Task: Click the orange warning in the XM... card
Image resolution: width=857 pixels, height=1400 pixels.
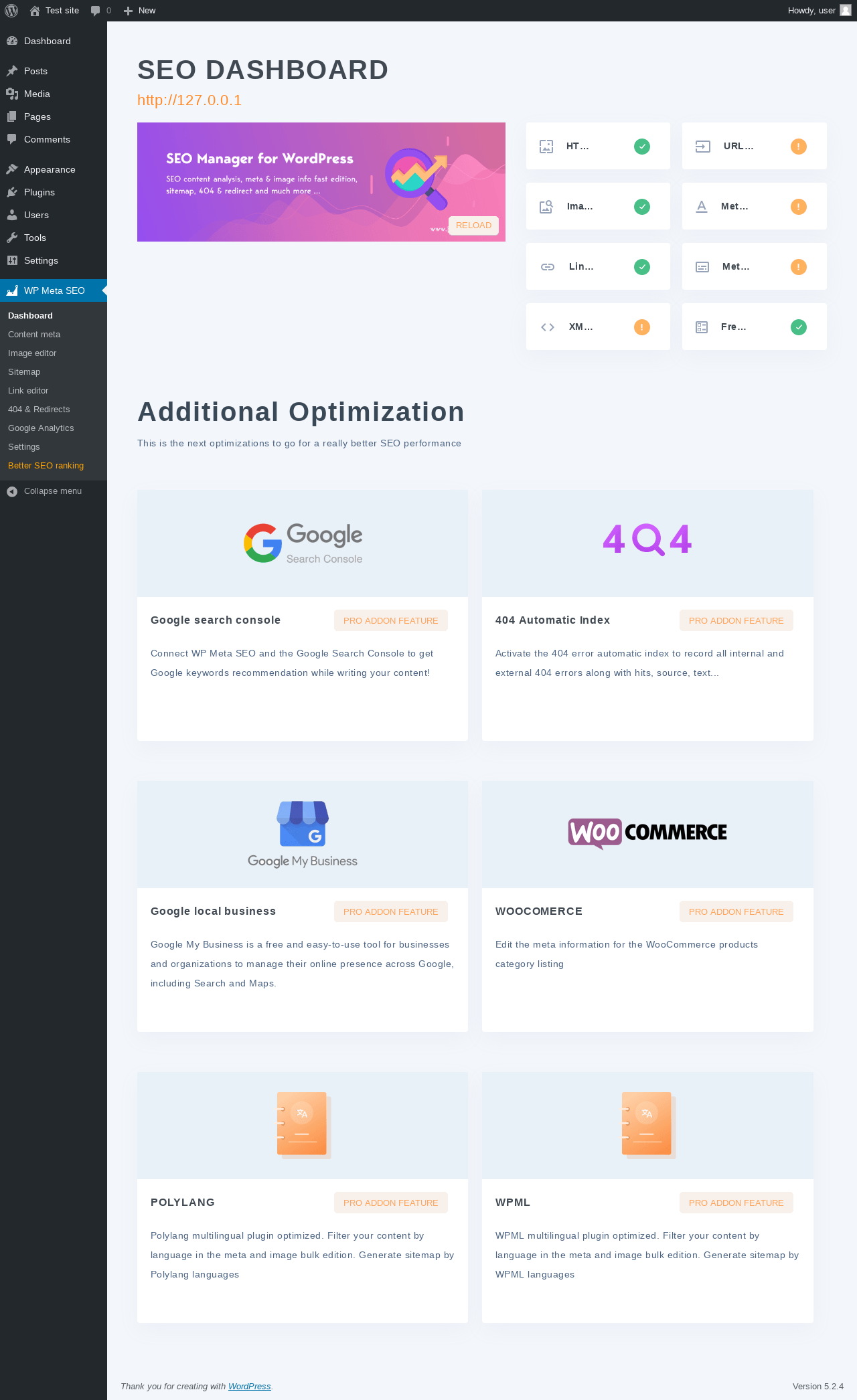Action: 642,327
